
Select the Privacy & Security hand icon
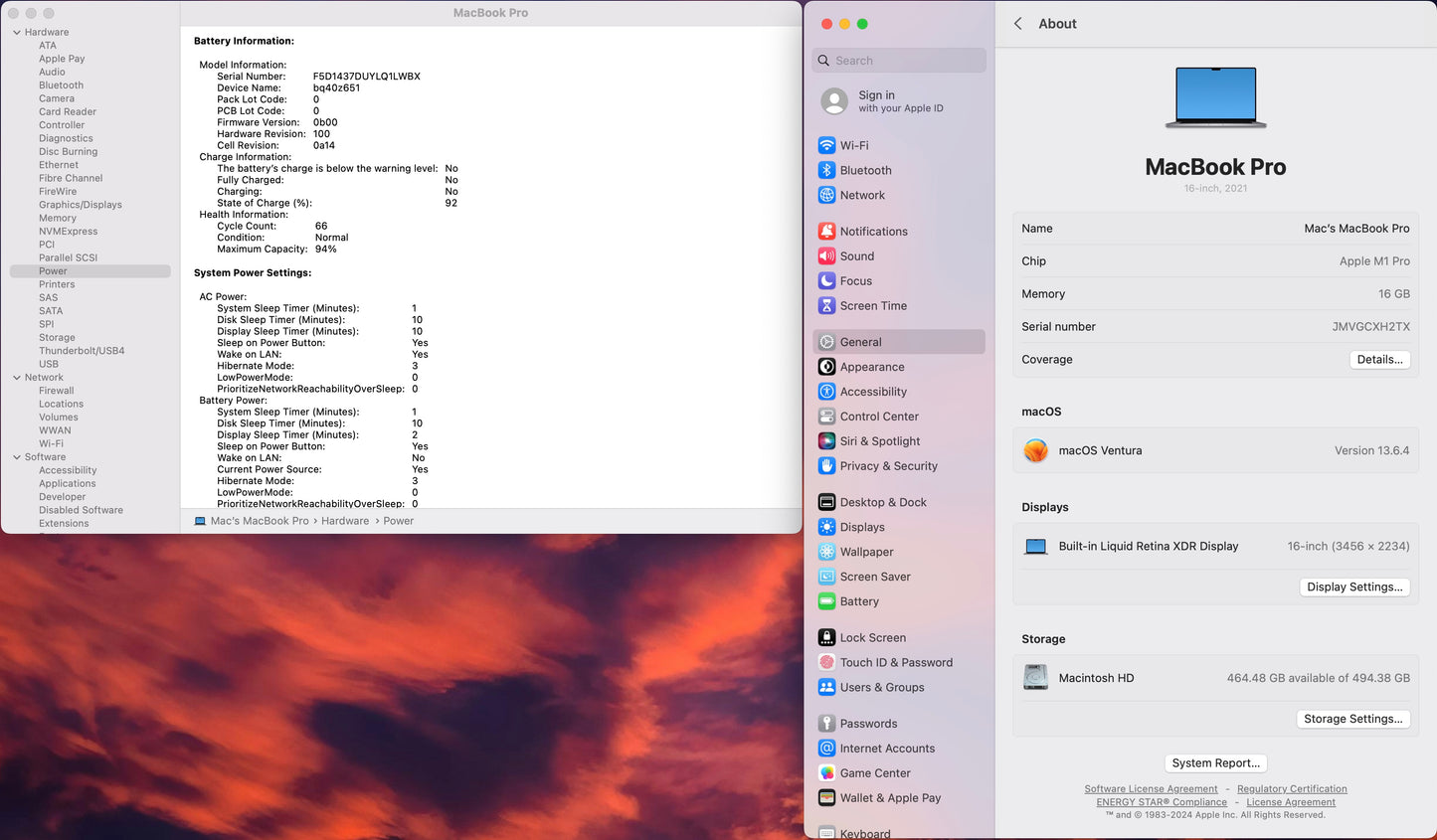[826, 465]
